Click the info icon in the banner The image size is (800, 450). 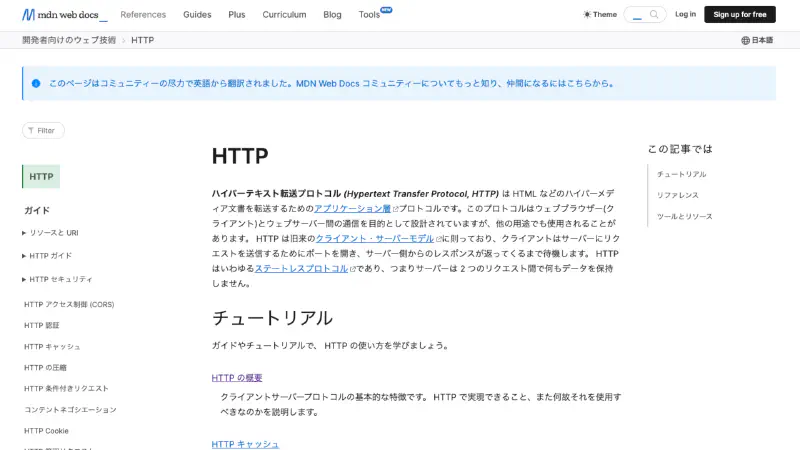(x=36, y=84)
